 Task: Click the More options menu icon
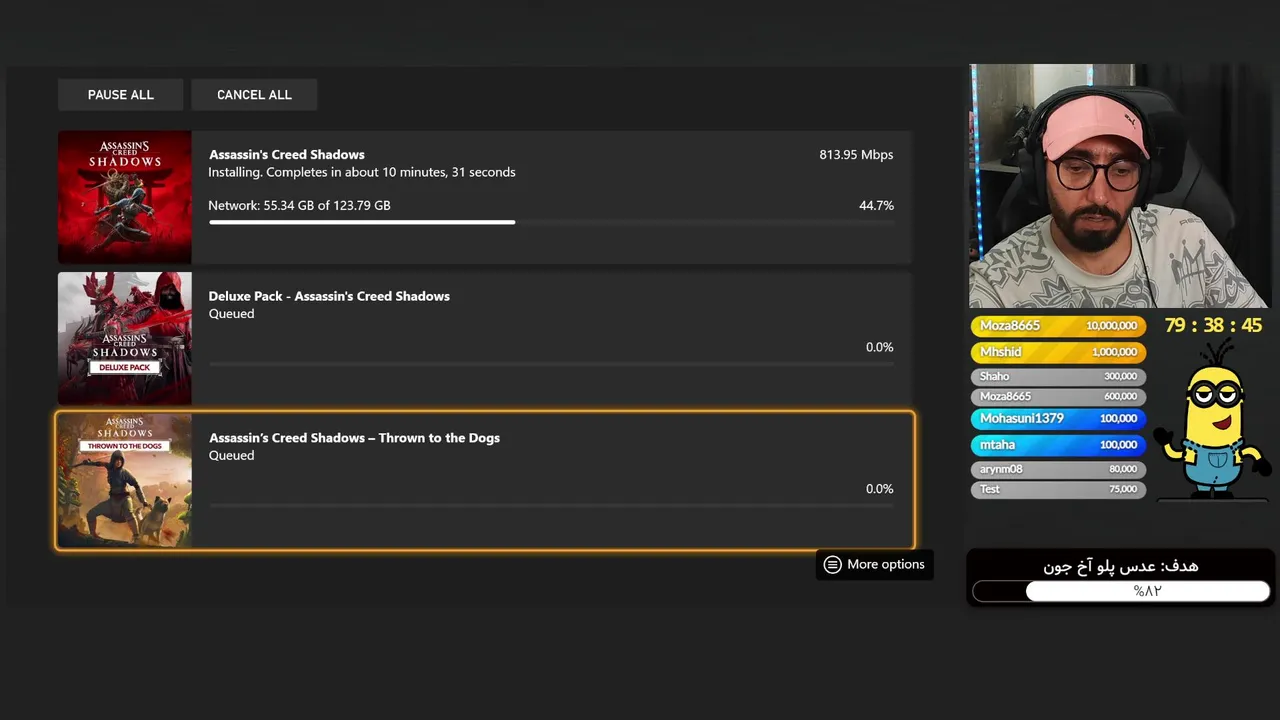[832, 564]
